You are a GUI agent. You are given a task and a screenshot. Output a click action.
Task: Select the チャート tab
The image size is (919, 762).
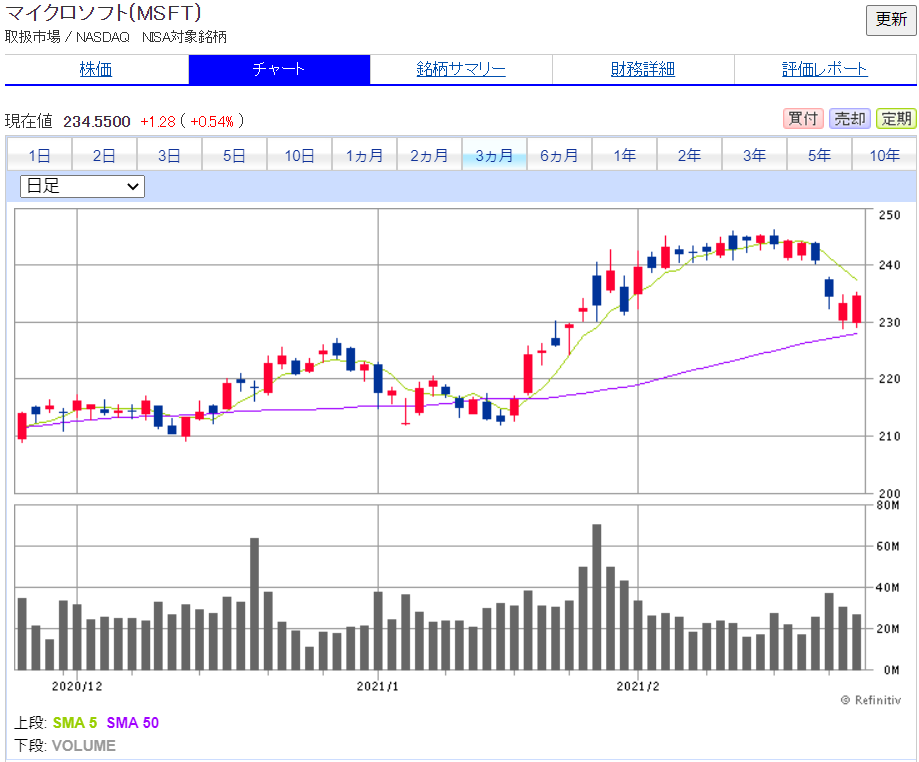point(279,69)
